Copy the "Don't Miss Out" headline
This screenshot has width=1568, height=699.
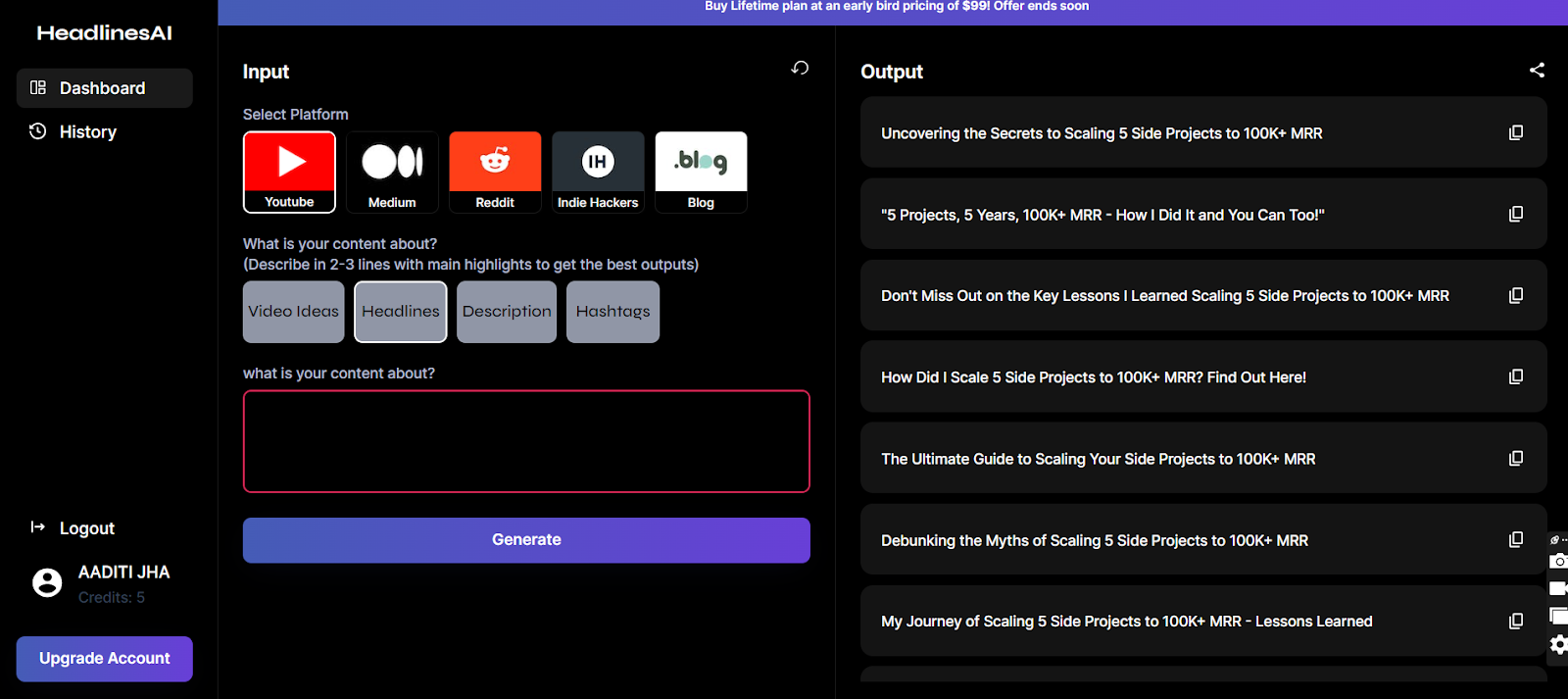pyautogui.click(x=1516, y=295)
